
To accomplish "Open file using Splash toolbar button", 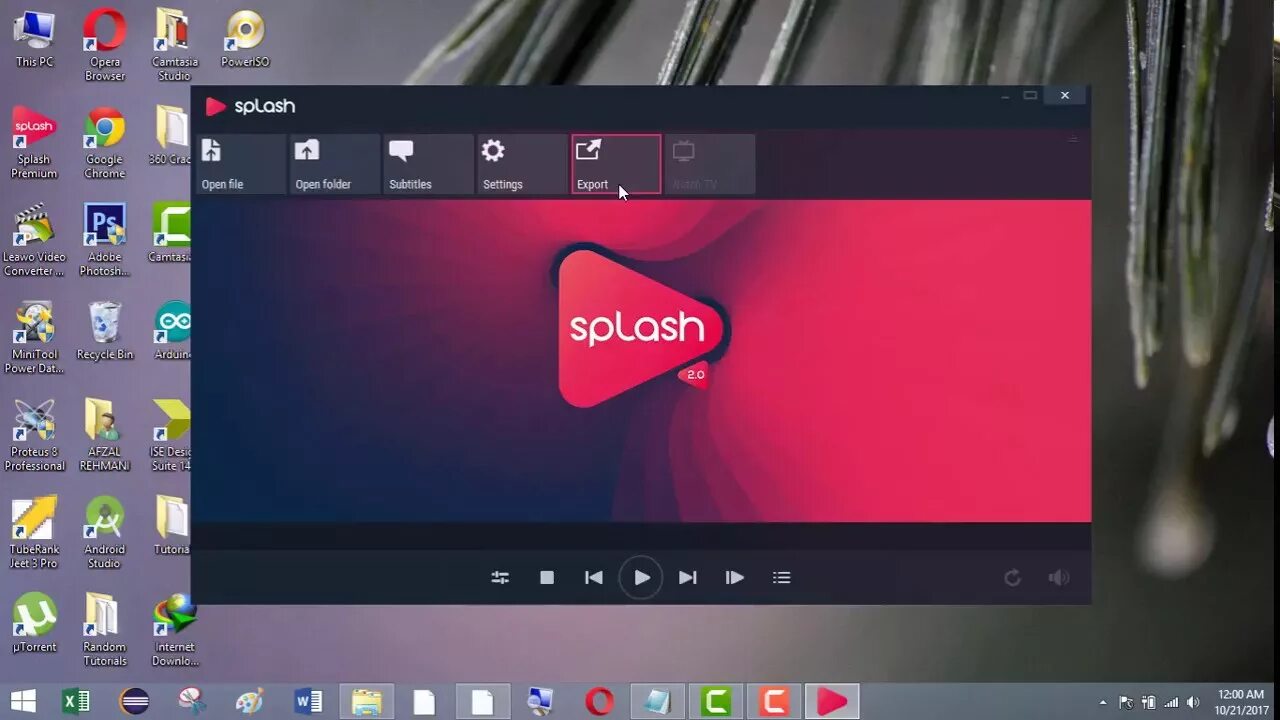I will [240, 164].
